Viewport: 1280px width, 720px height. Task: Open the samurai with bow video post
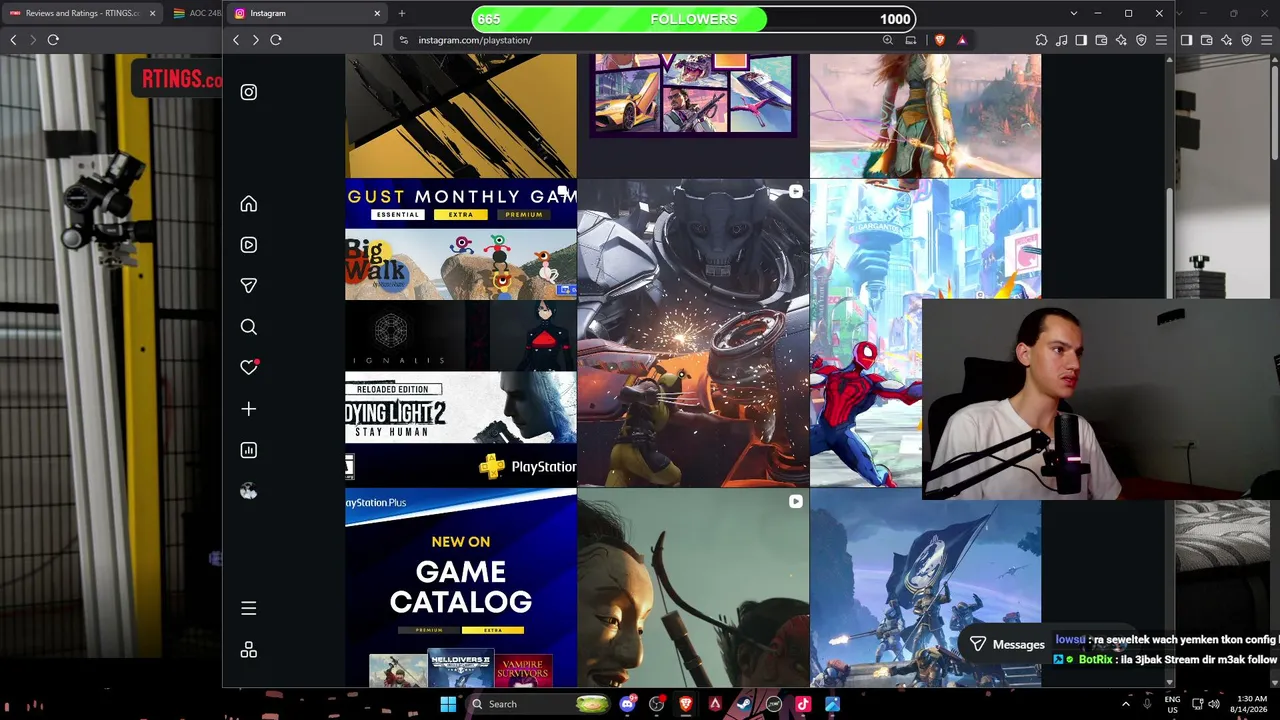tap(693, 588)
